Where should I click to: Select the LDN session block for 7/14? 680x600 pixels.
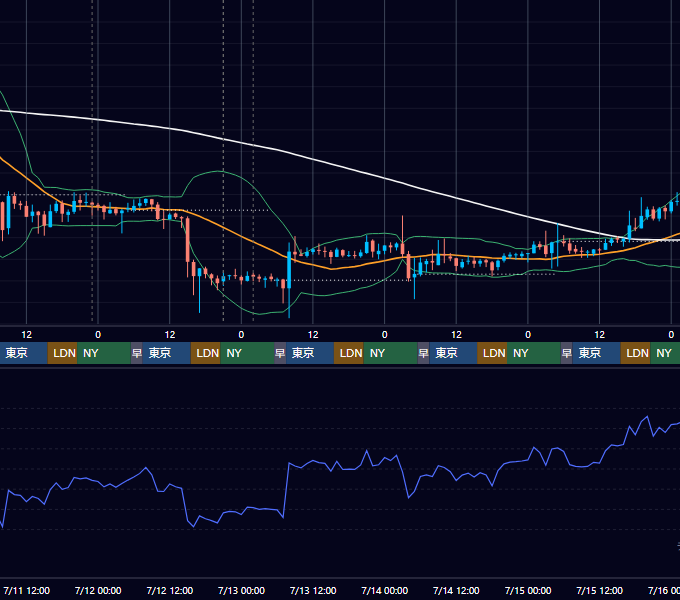point(492,353)
